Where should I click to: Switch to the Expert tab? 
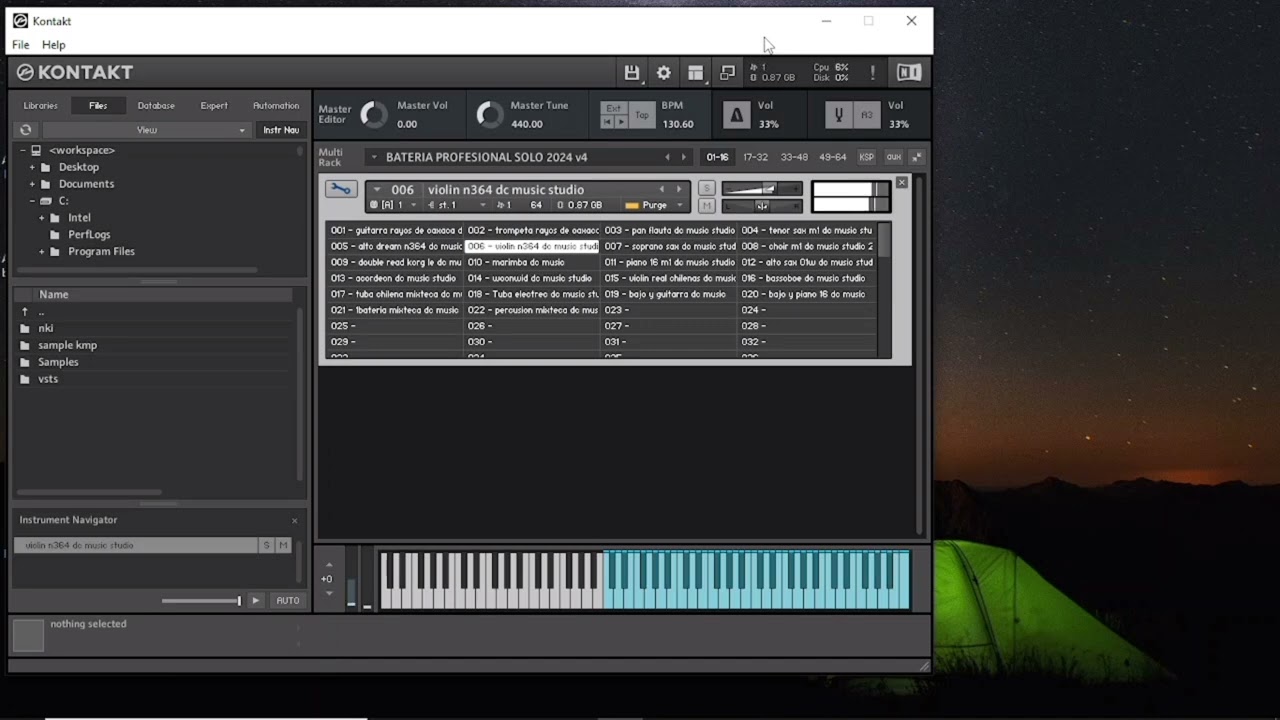pos(214,105)
